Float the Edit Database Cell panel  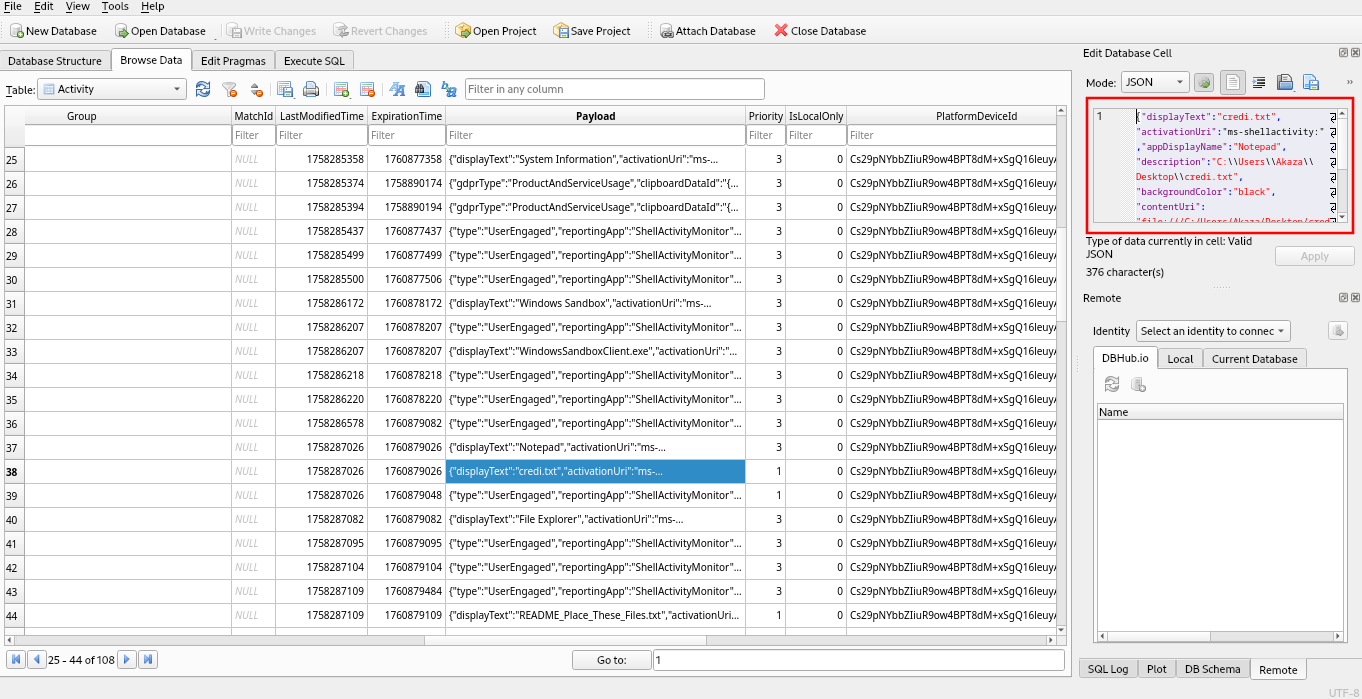[x=1343, y=53]
